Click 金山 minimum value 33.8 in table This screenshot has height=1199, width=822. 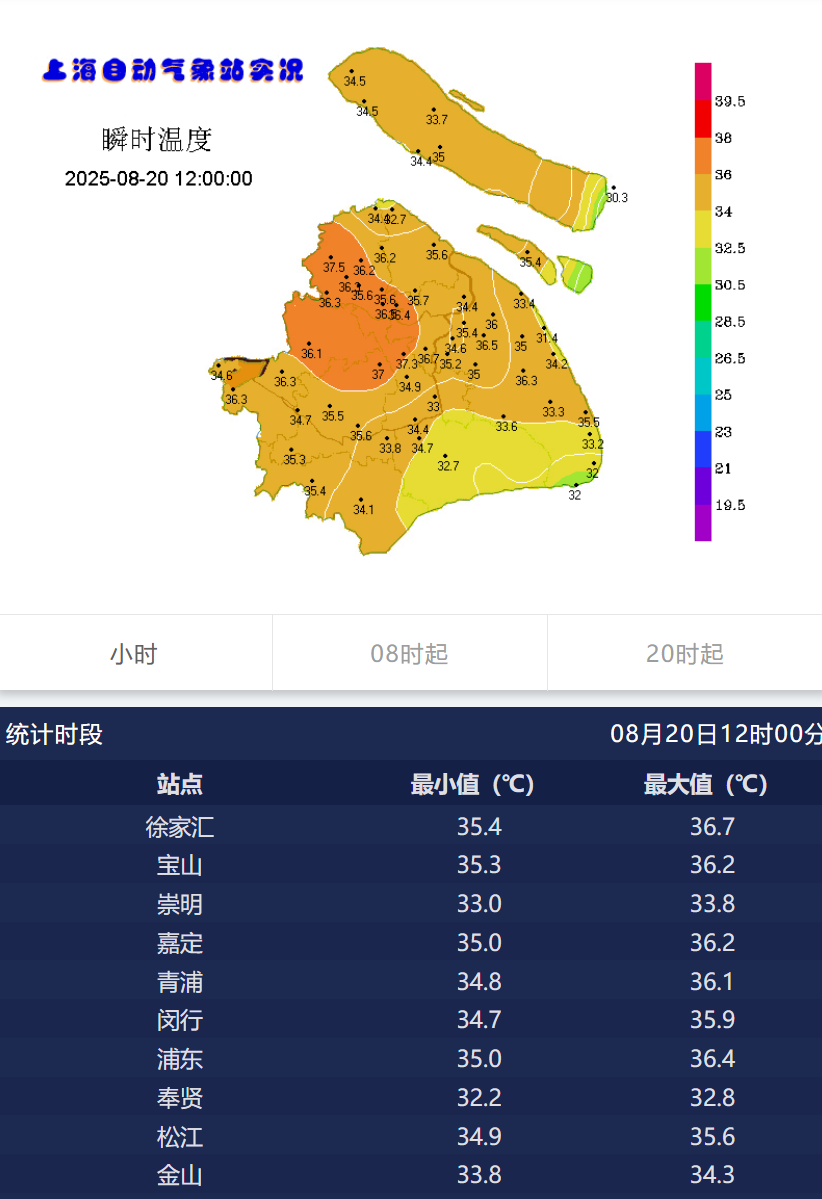pos(479,1175)
